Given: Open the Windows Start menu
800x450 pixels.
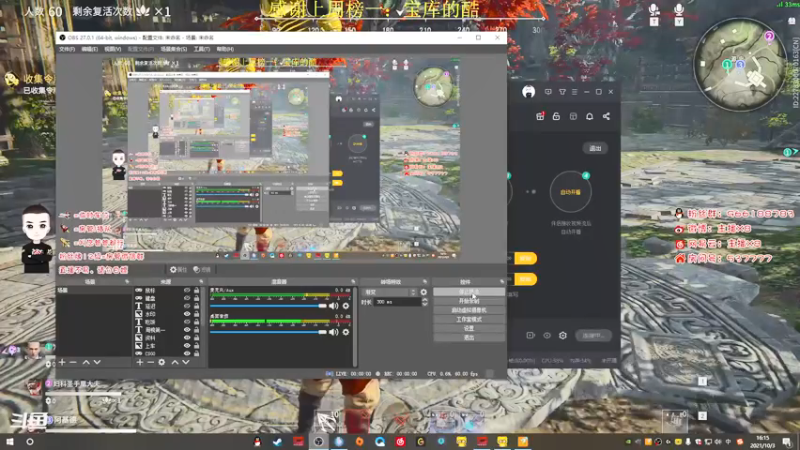Looking at the screenshot, I should pos(10,442).
